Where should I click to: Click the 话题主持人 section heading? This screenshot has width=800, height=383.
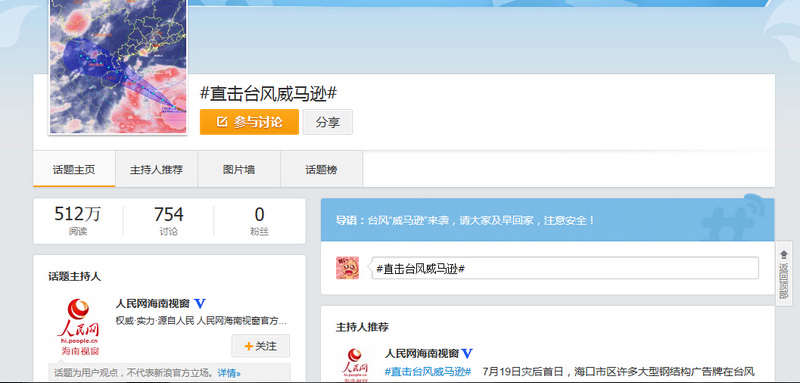[x=74, y=276]
